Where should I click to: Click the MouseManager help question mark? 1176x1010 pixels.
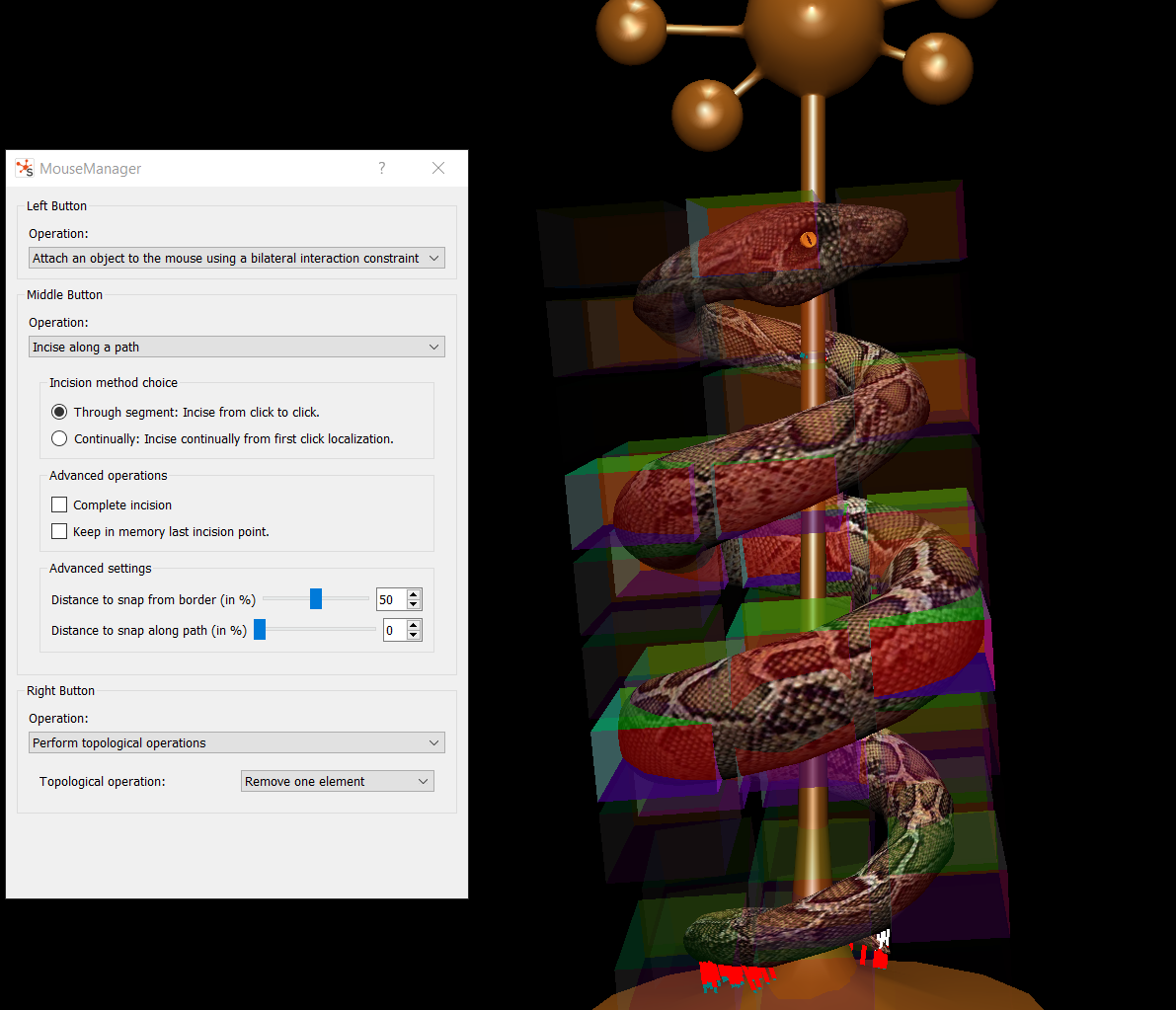(382, 168)
